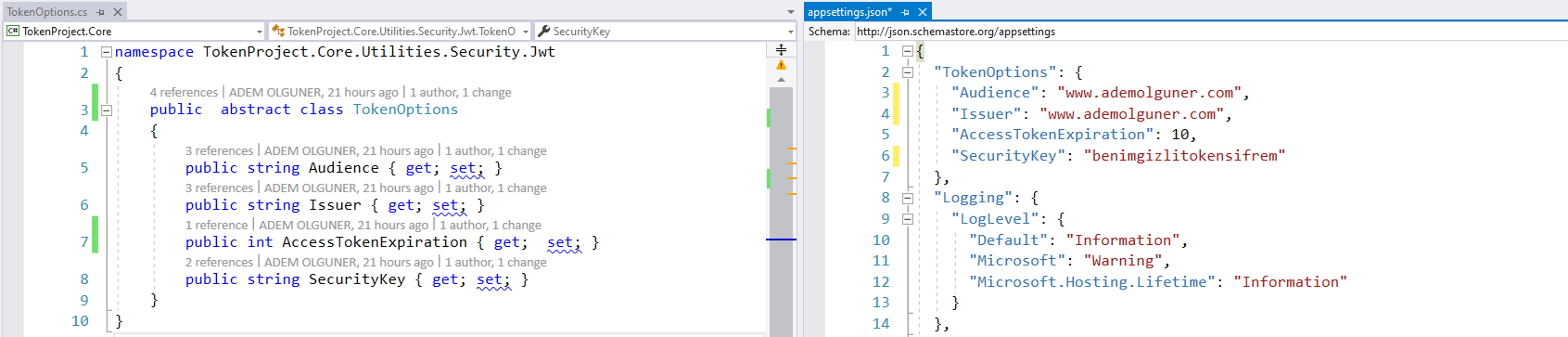The height and width of the screenshot is (337, 1568).
Task: Close the appsettings.json tab
Action: pos(922,12)
